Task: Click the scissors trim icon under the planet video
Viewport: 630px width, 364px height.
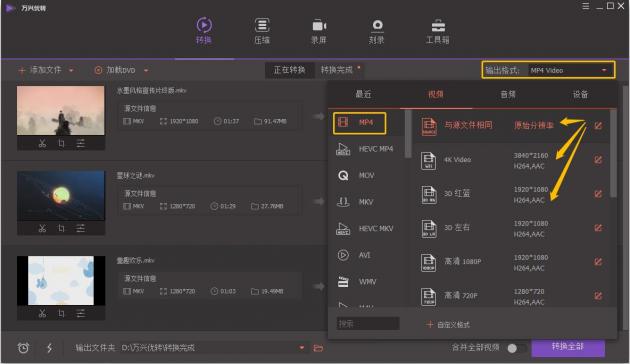Action: click(x=42, y=228)
